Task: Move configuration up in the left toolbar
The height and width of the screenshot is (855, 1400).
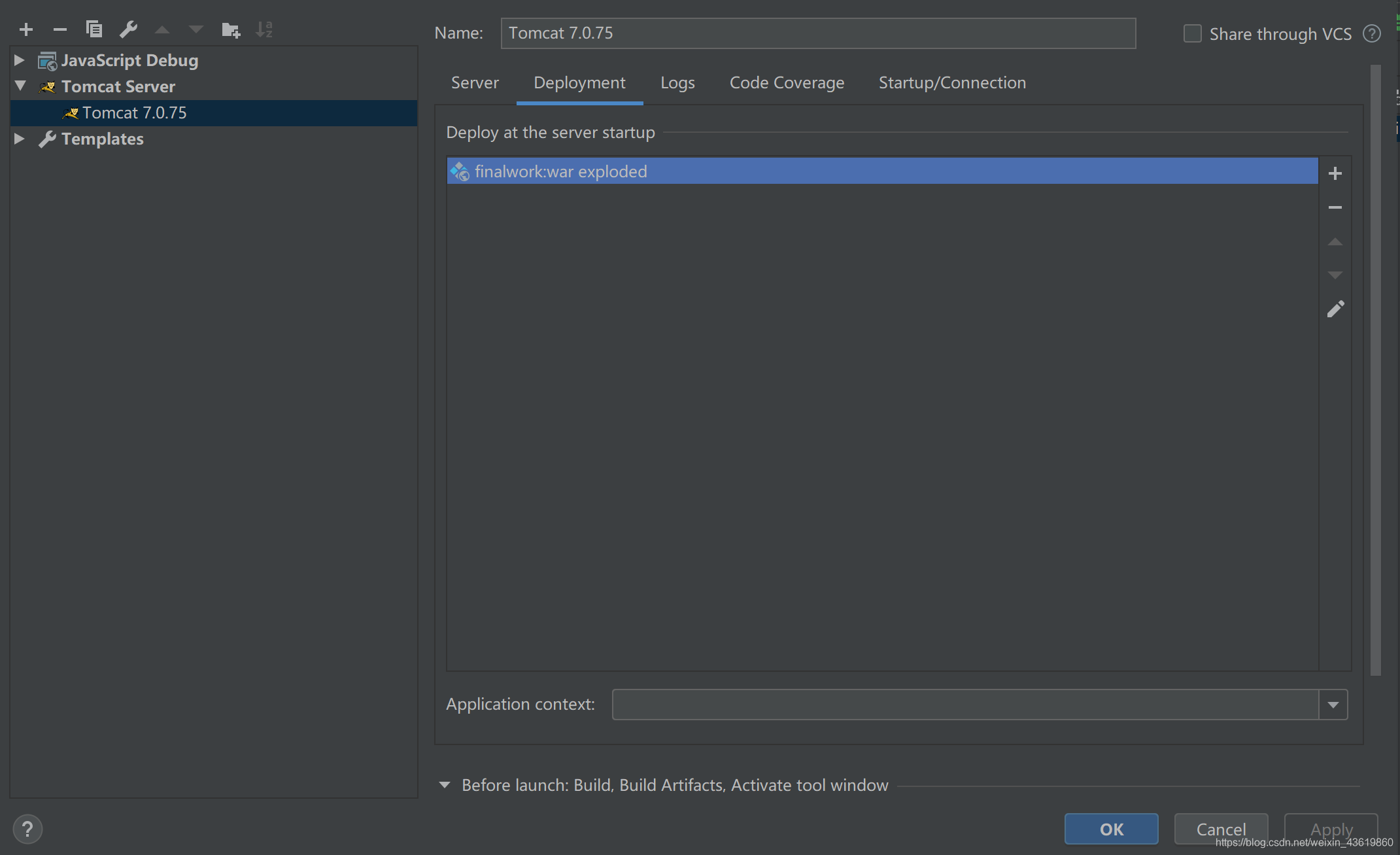Action: 162,29
